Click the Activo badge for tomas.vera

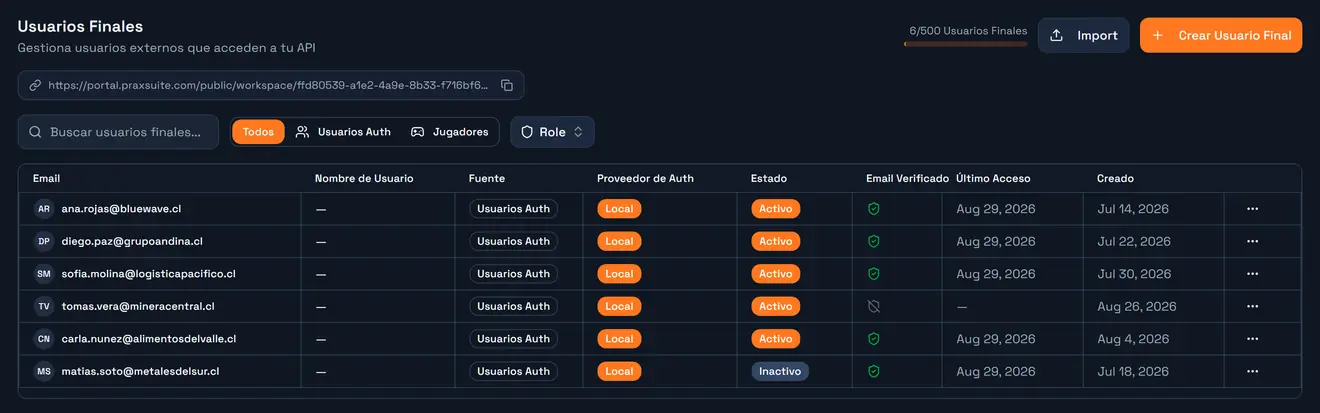pos(776,306)
